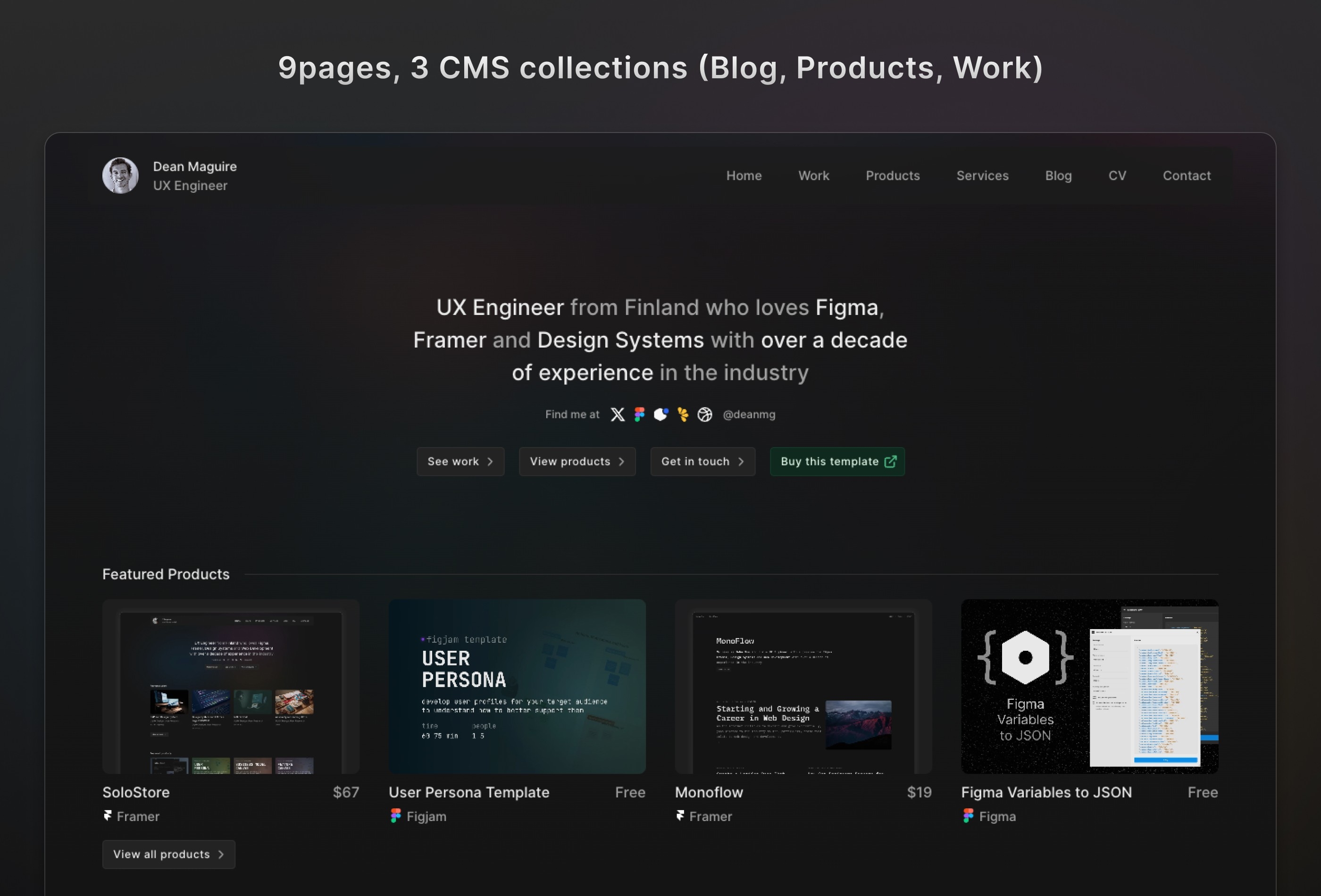Open the X (Twitter) social profile icon
1321x896 pixels.
click(x=617, y=415)
